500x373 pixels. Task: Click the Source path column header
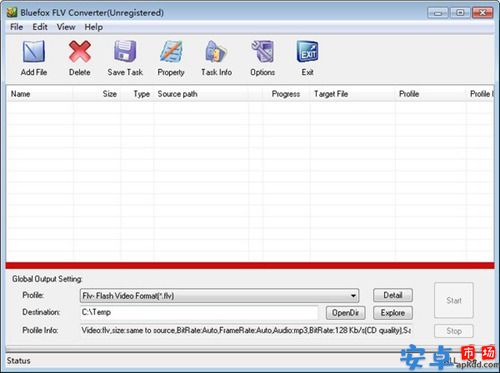point(201,94)
